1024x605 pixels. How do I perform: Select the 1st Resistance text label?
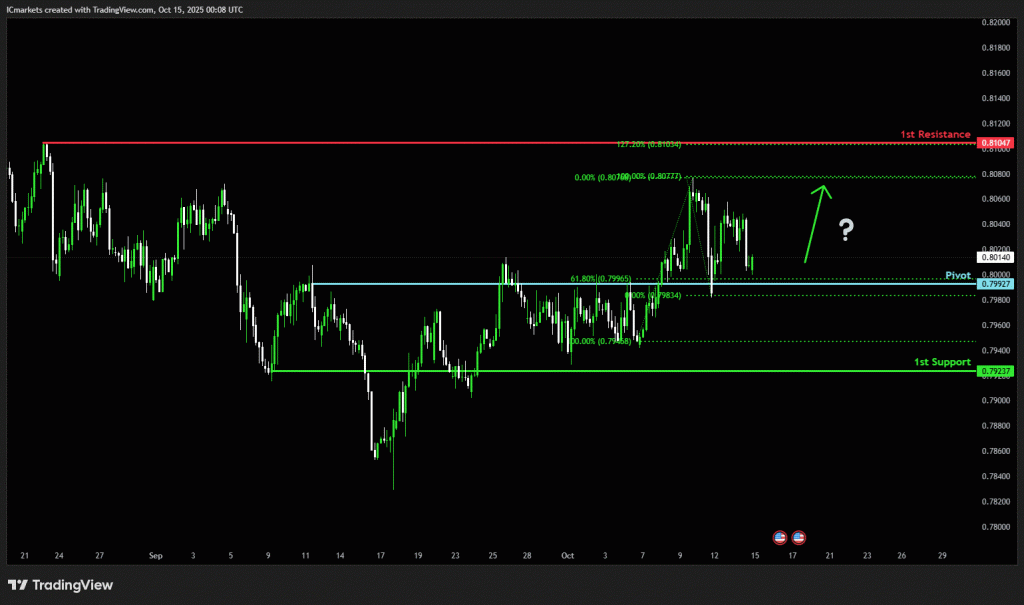point(935,134)
